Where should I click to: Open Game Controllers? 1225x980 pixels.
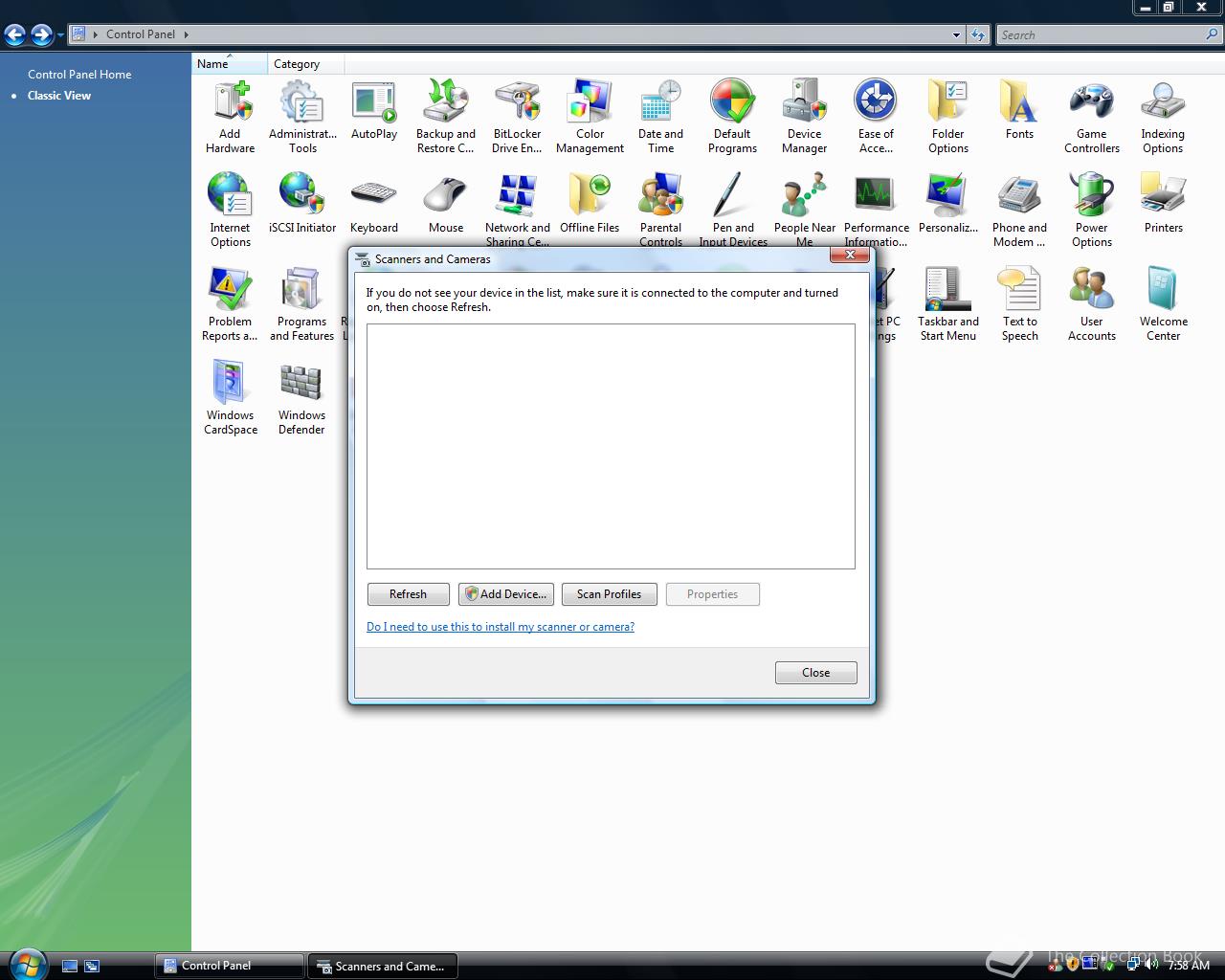coord(1091,117)
